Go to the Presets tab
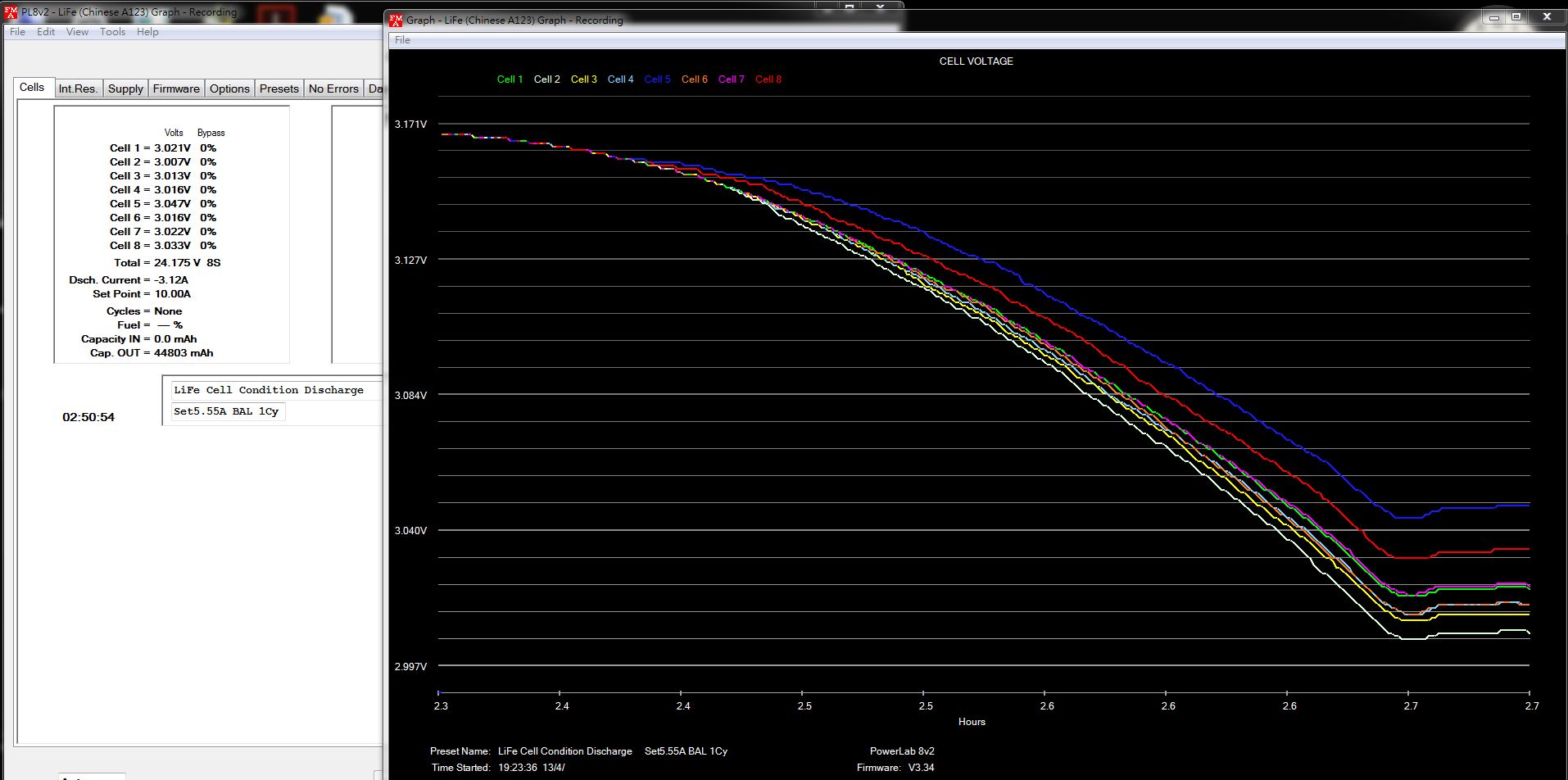 pyautogui.click(x=279, y=88)
